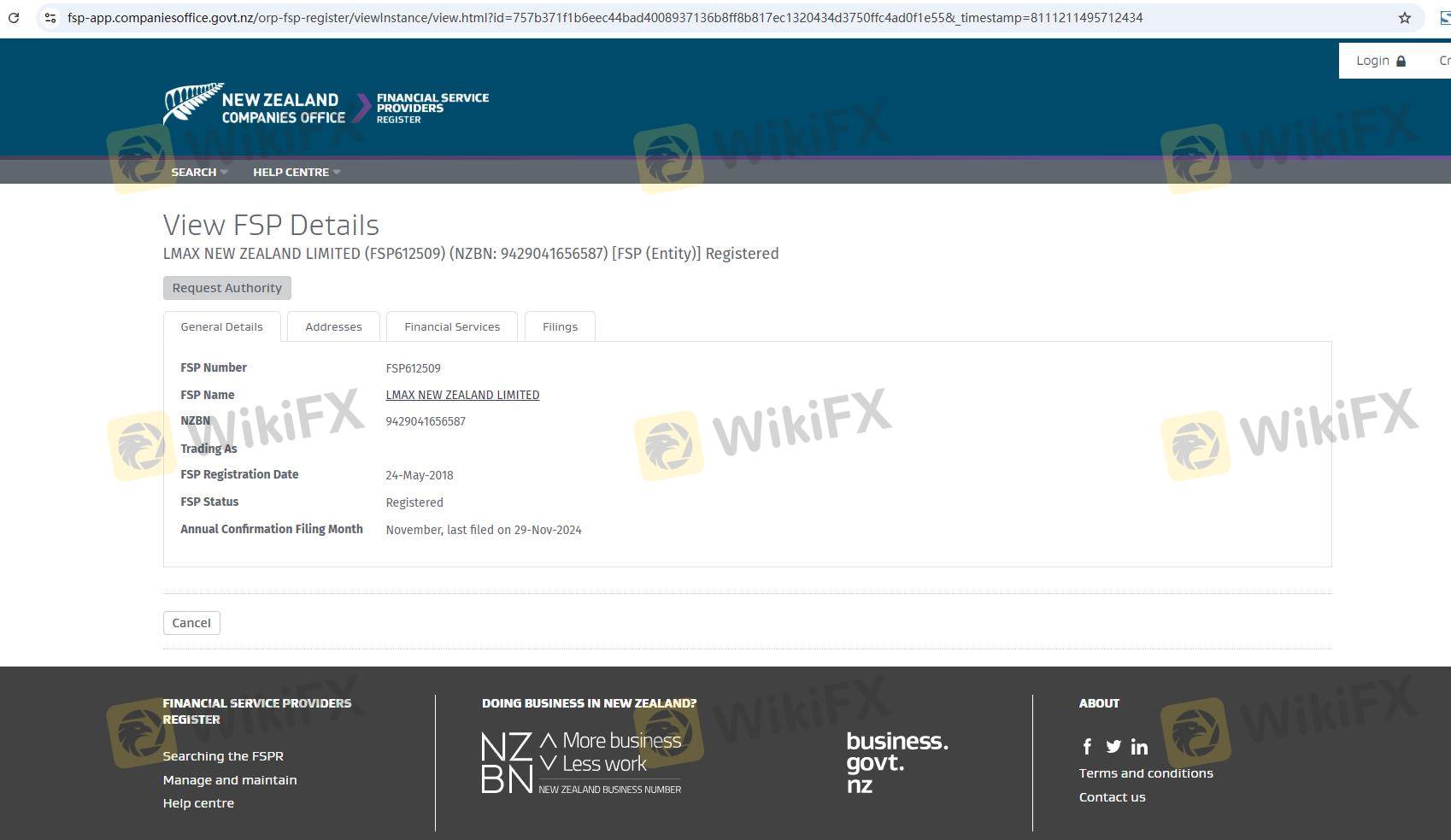The image size is (1451, 840).
Task: Click the business.govt.nz logo
Action: coord(896,762)
